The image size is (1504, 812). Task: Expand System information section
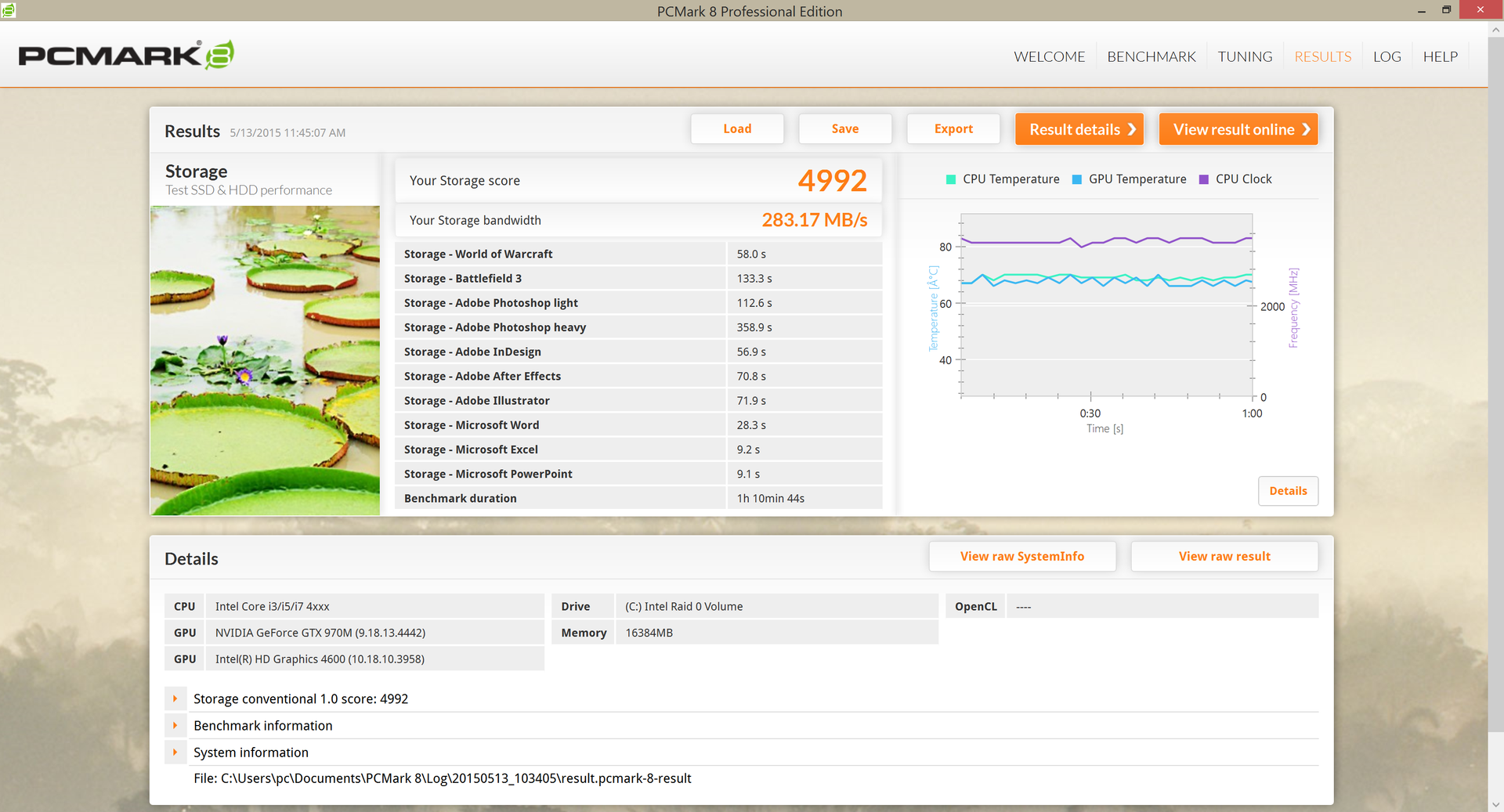click(x=175, y=752)
